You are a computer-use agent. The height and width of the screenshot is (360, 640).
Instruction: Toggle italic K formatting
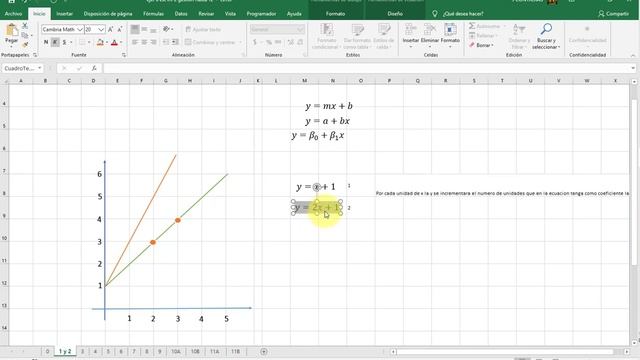(x=55, y=42)
